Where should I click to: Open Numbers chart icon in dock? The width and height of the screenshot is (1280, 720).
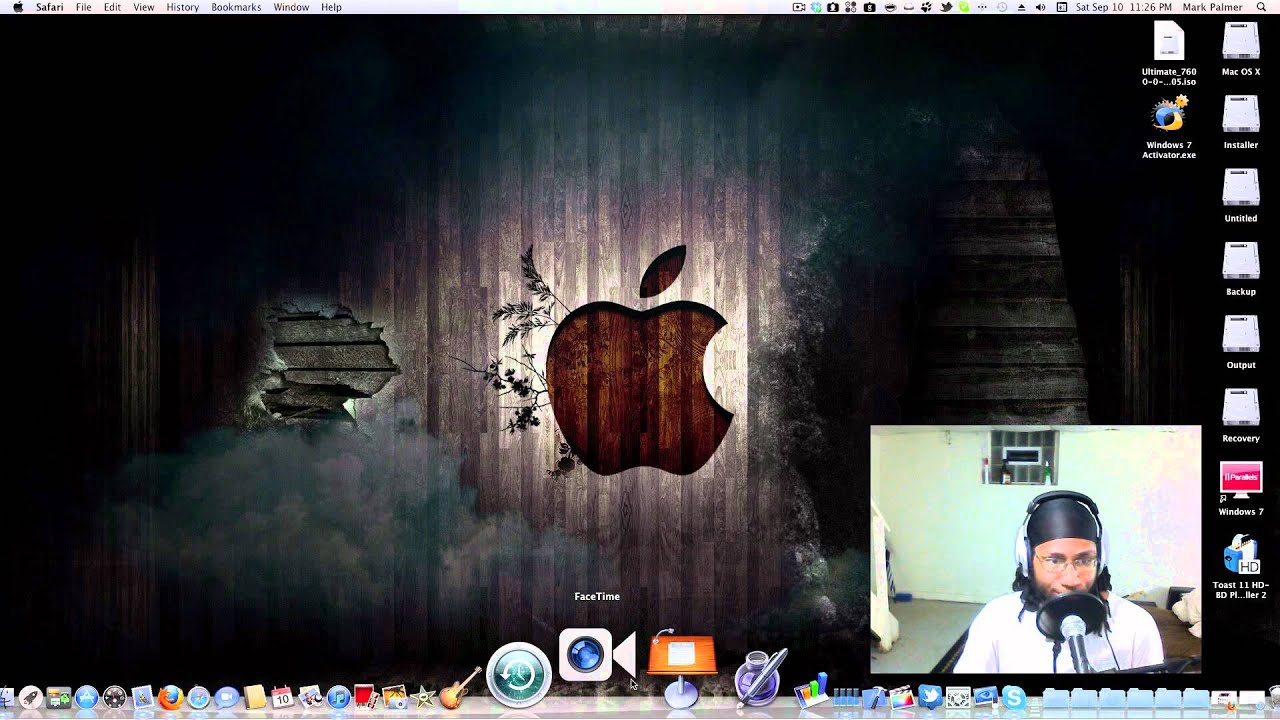pyautogui.click(x=811, y=693)
